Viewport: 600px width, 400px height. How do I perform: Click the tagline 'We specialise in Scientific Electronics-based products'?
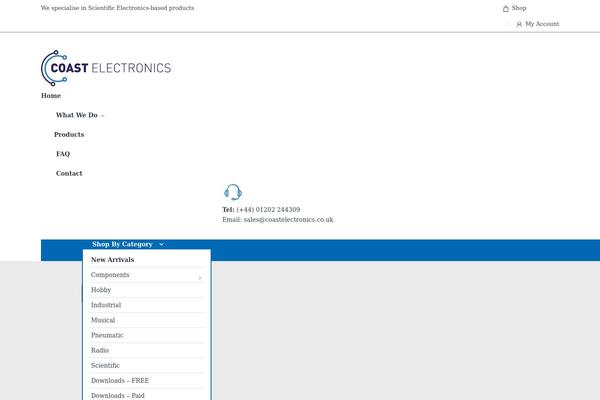click(x=117, y=8)
